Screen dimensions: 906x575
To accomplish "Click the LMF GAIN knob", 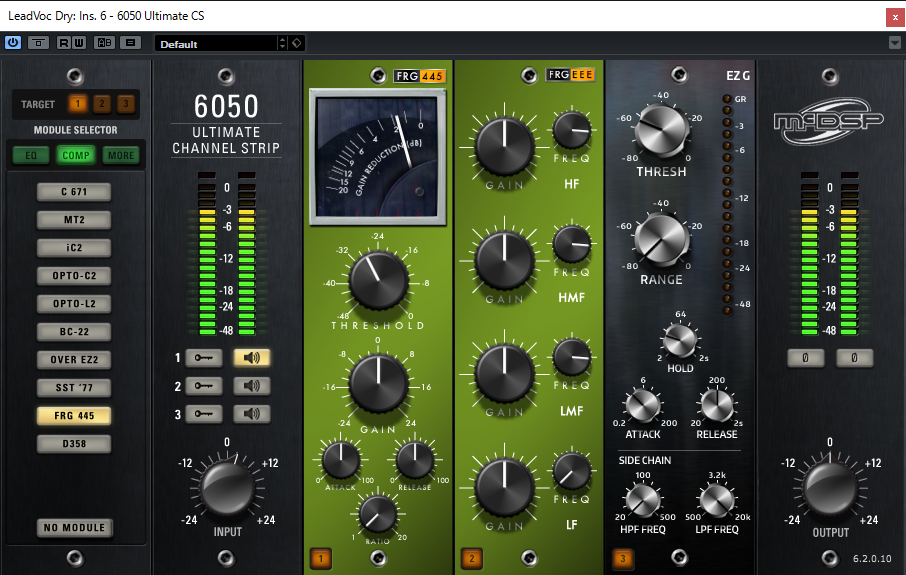I will pos(504,374).
